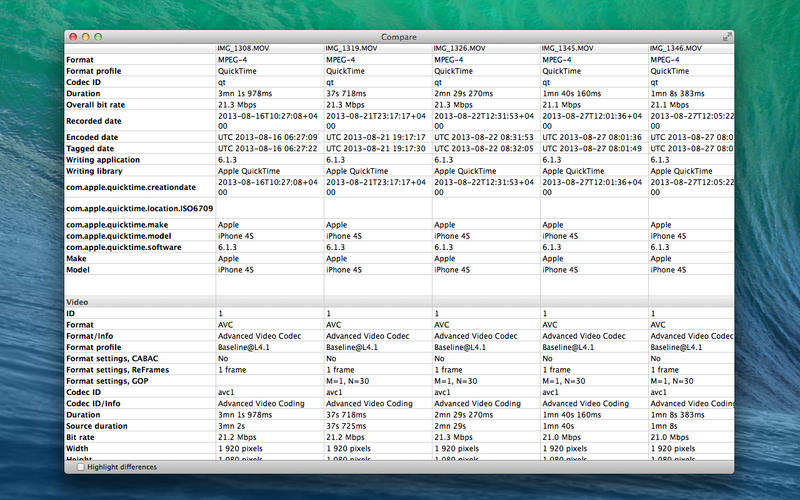
Task: Select the cell UTC 2013-08-21 19:17:30
Action: pos(376,148)
